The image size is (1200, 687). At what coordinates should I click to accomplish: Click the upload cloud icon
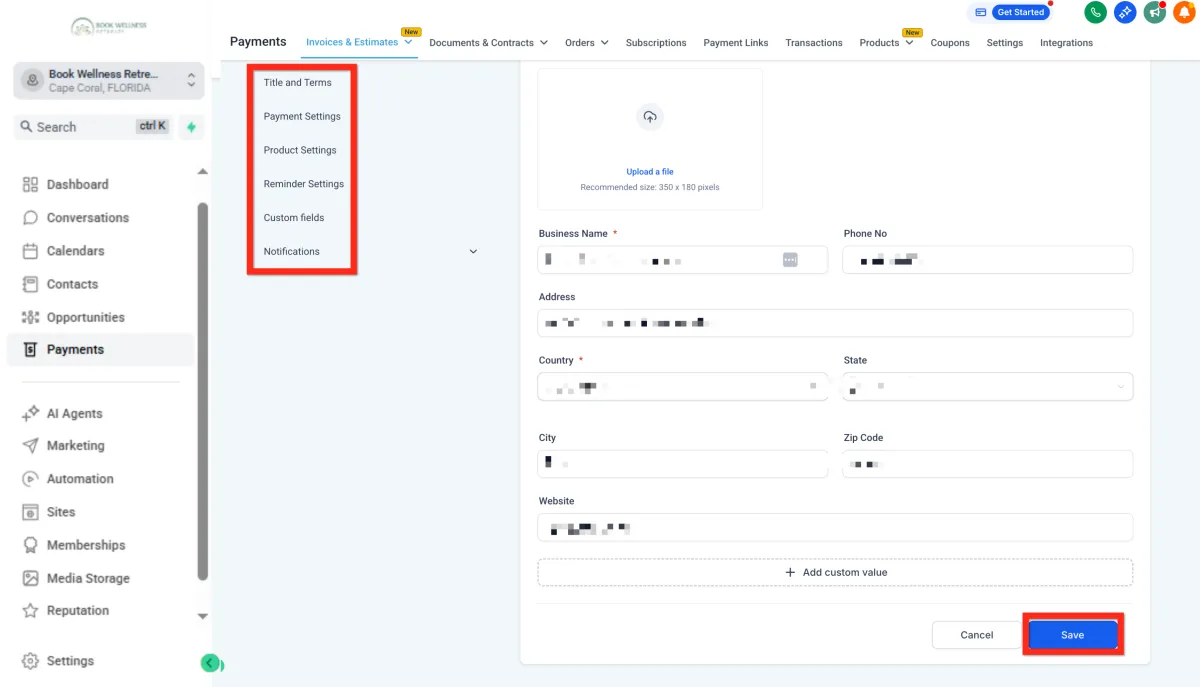pos(650,117)
